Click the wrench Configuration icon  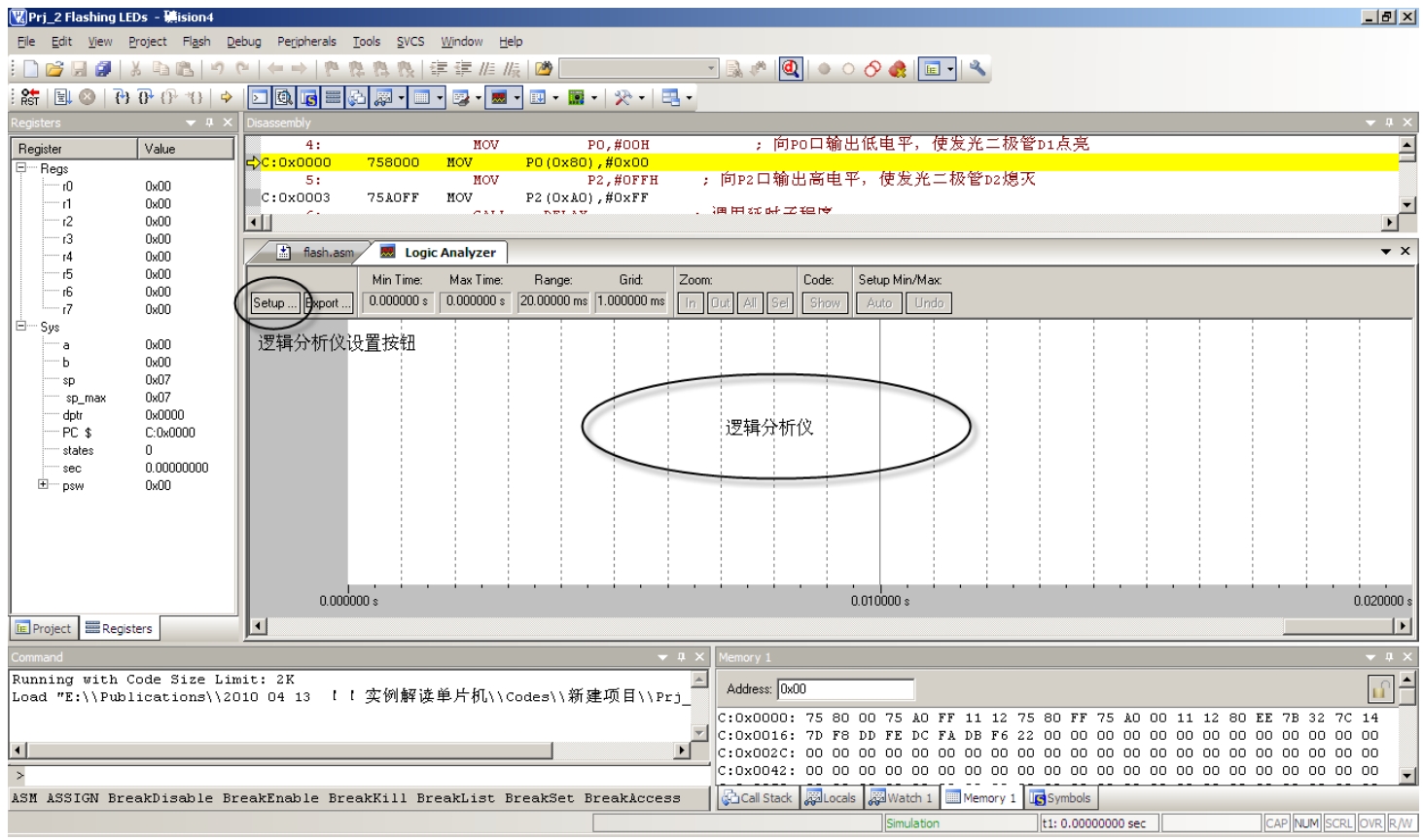point(978,69)
